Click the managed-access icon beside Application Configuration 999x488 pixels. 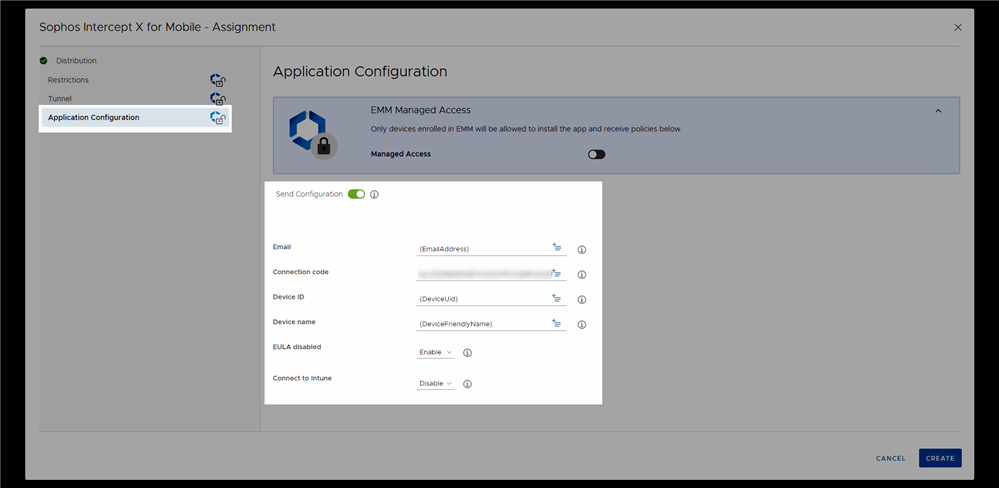(218, 118)
